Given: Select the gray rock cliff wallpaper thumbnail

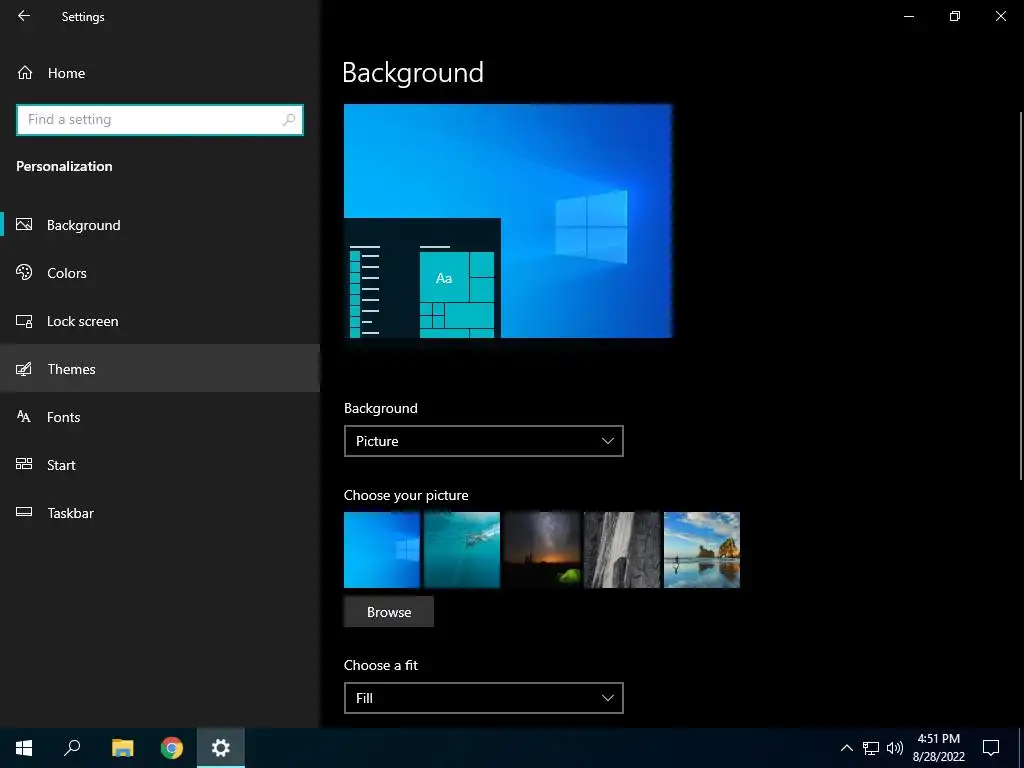Looking at the screenshot, I should [x=622, y=550].
